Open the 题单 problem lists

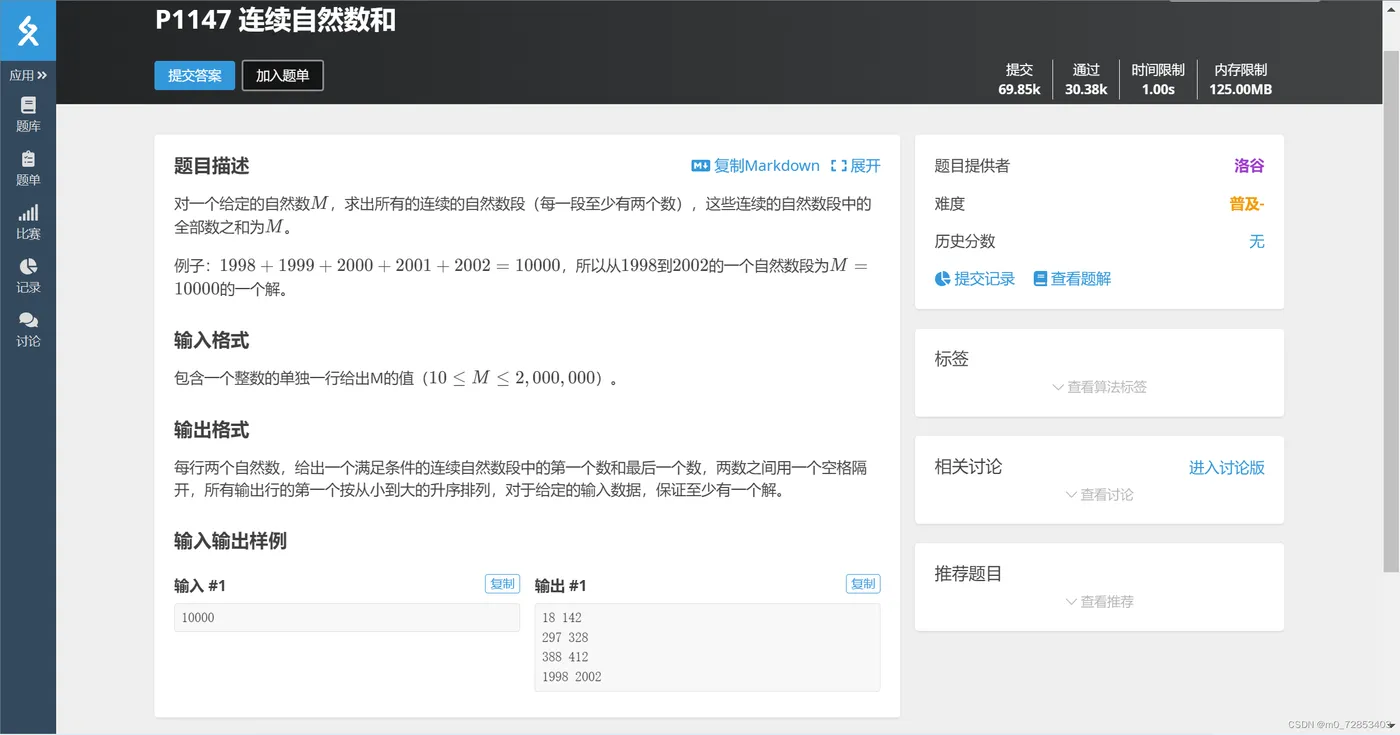[28, 169]
